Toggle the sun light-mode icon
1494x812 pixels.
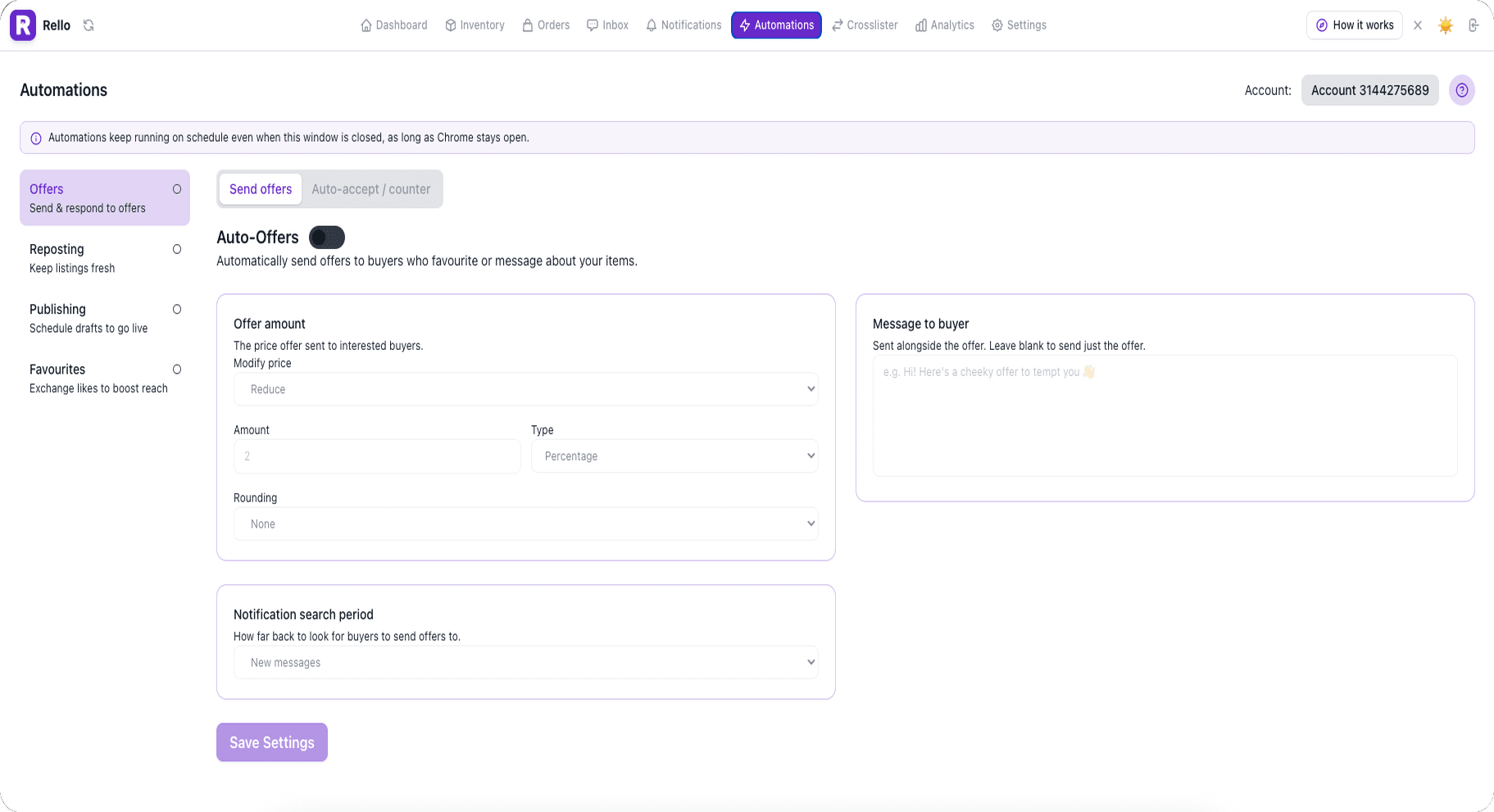pos(1446,25)
